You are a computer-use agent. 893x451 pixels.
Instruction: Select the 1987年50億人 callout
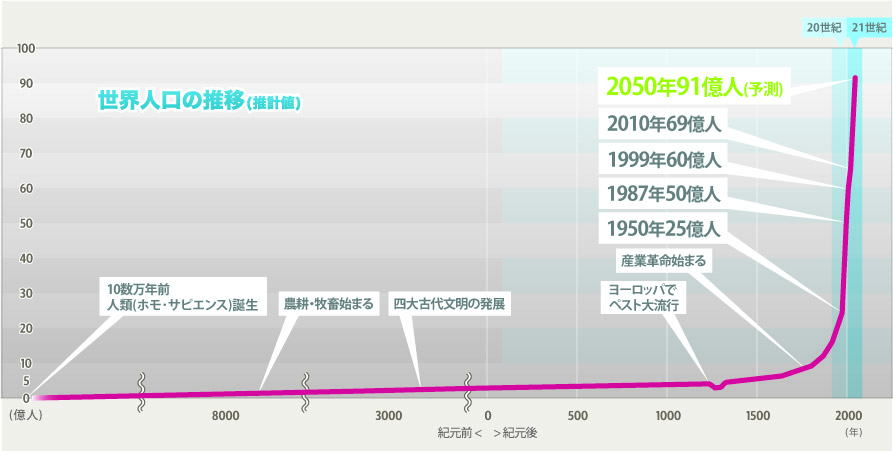pyautogui.click(x=664, y=194)
